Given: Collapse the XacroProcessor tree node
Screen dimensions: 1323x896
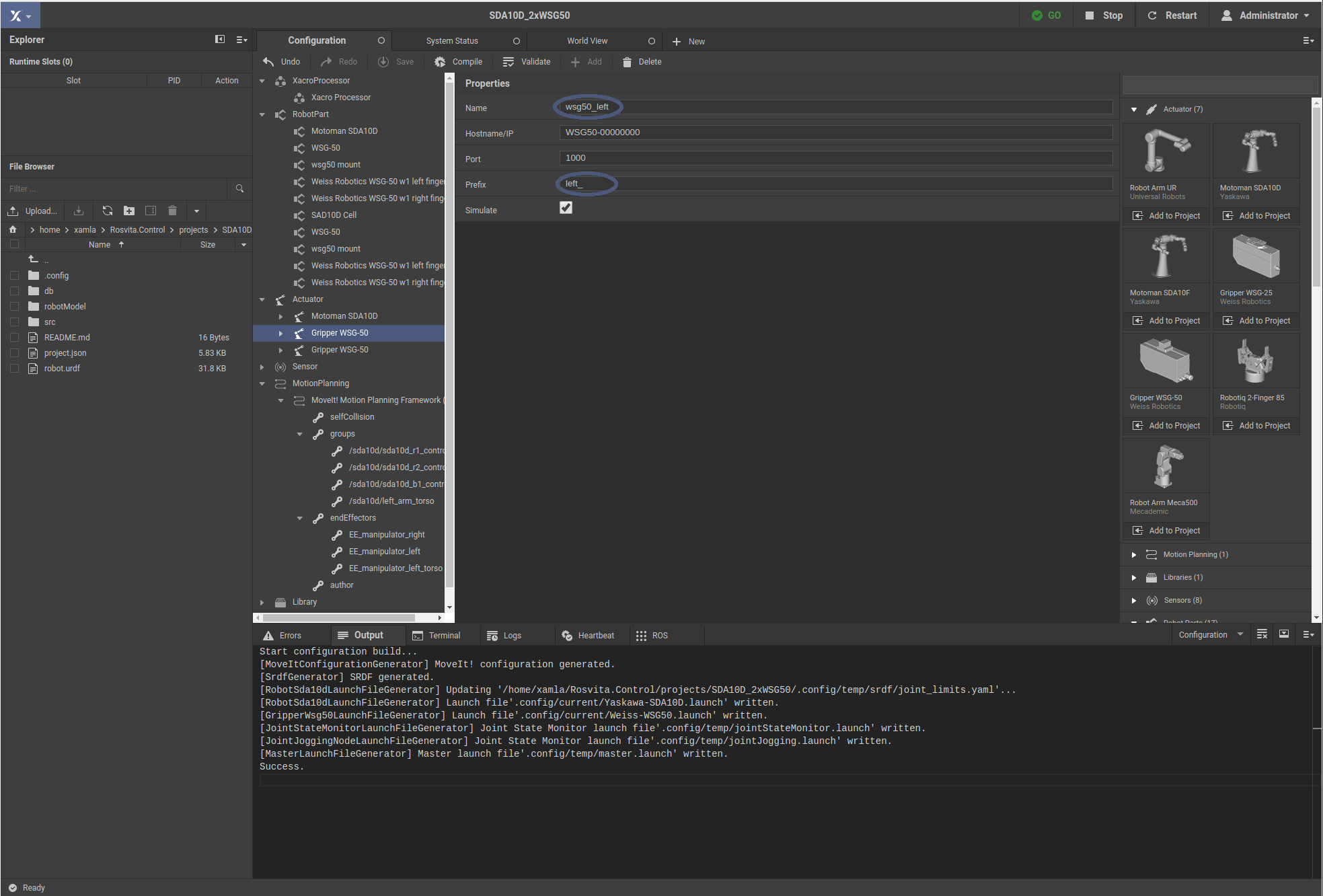Looking at the screenshot, I should coord(262,81).
